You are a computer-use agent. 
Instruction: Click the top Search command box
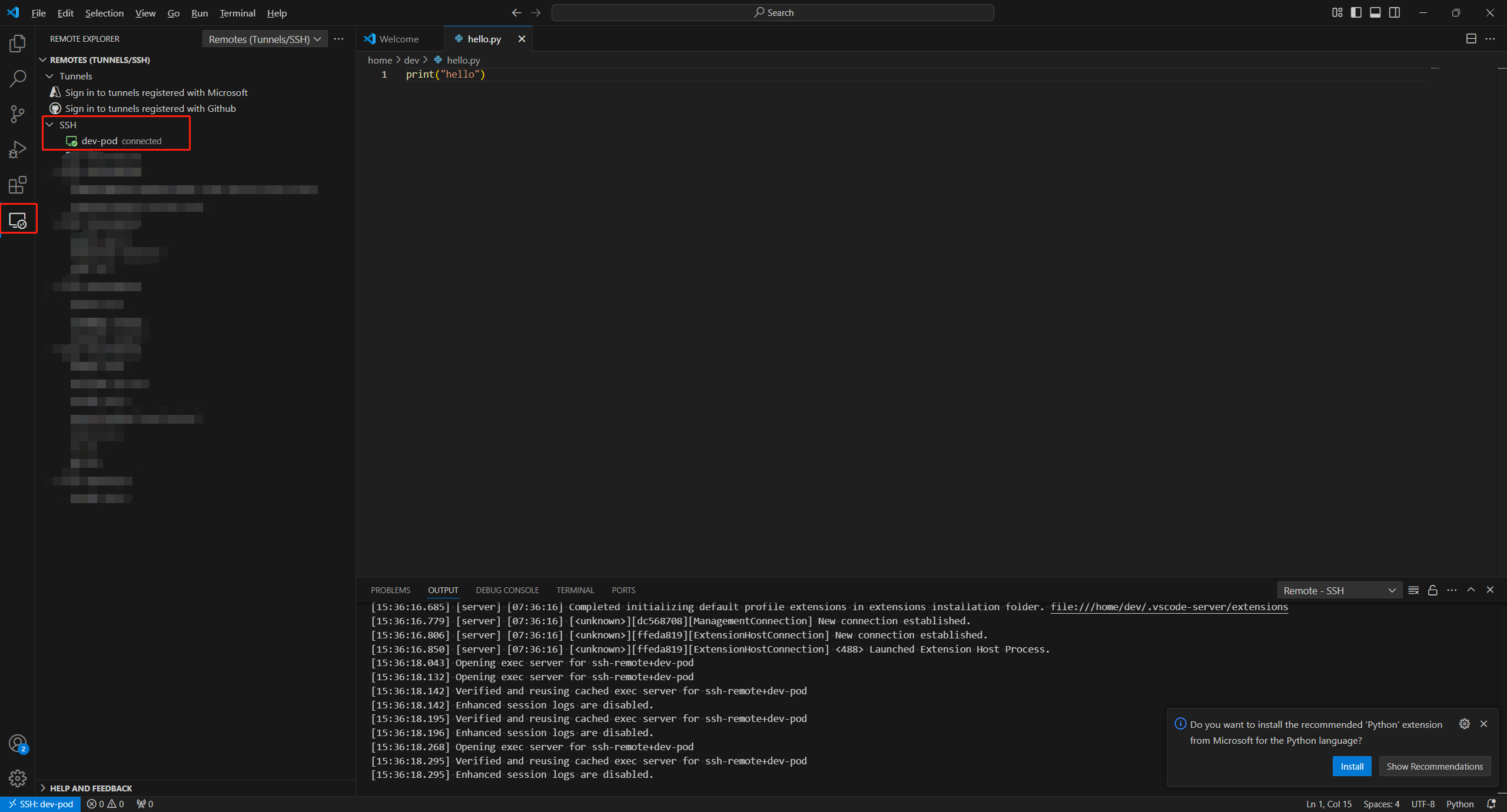(772, 12)
